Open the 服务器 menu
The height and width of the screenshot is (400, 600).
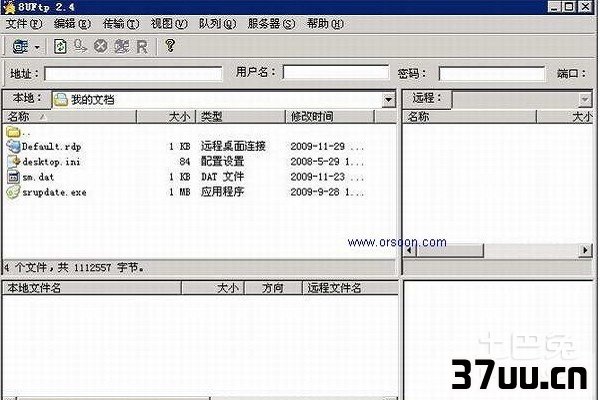[271, 24]
